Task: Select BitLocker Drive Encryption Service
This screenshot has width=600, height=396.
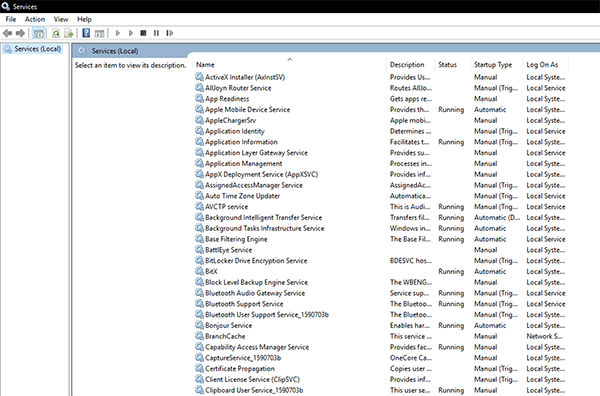Action: point(256,261)
